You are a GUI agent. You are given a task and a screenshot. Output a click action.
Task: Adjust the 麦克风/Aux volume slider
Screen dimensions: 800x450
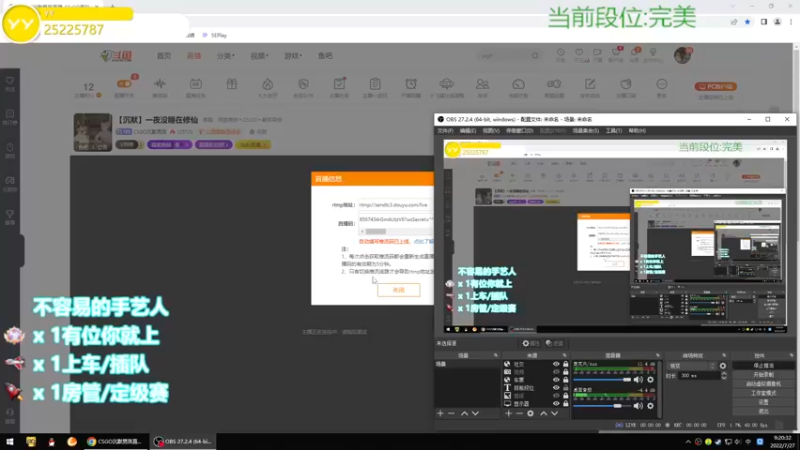click(x=602, y=380)
